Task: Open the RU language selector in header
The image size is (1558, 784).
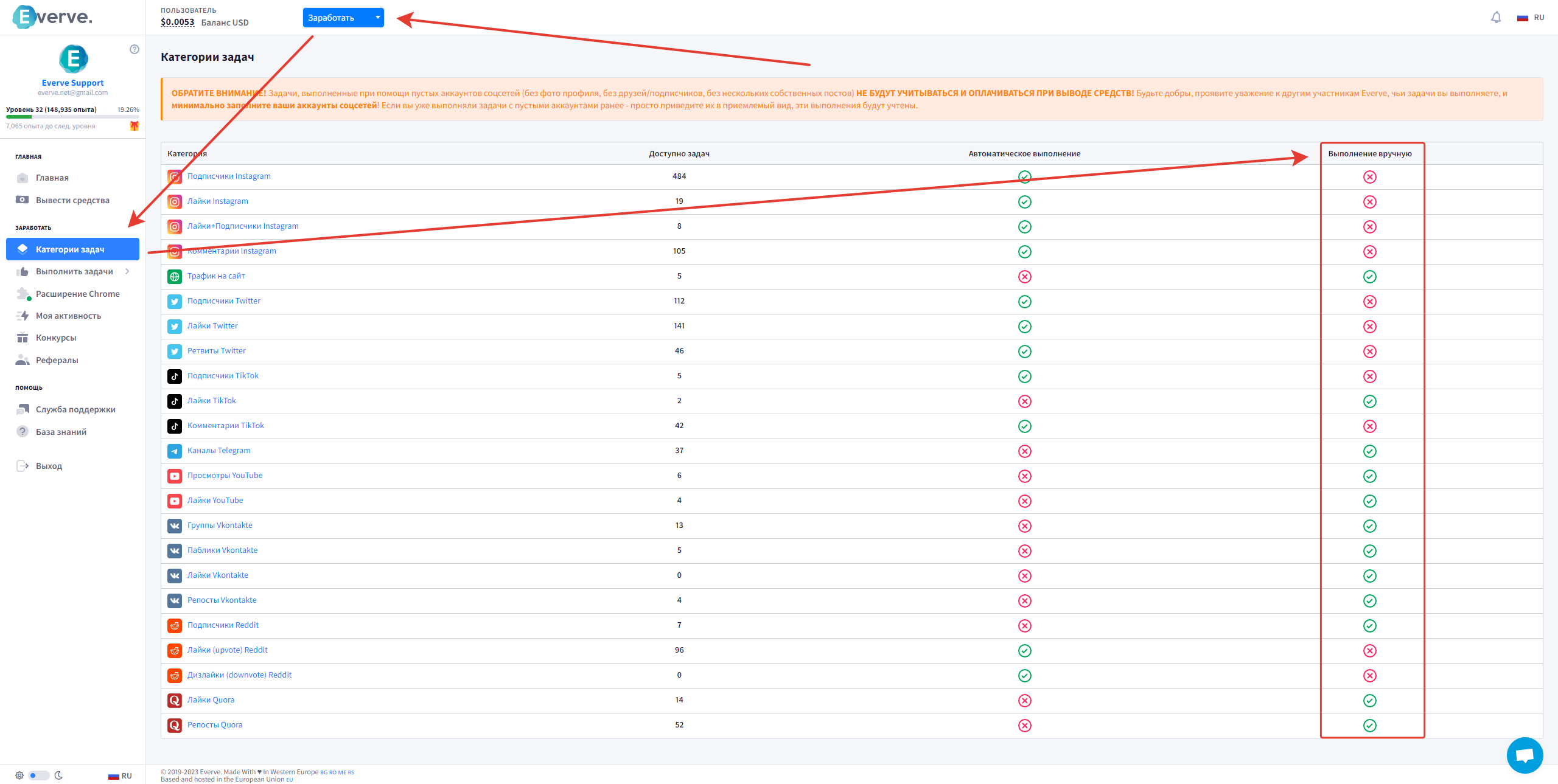Action: [1532, 18]
